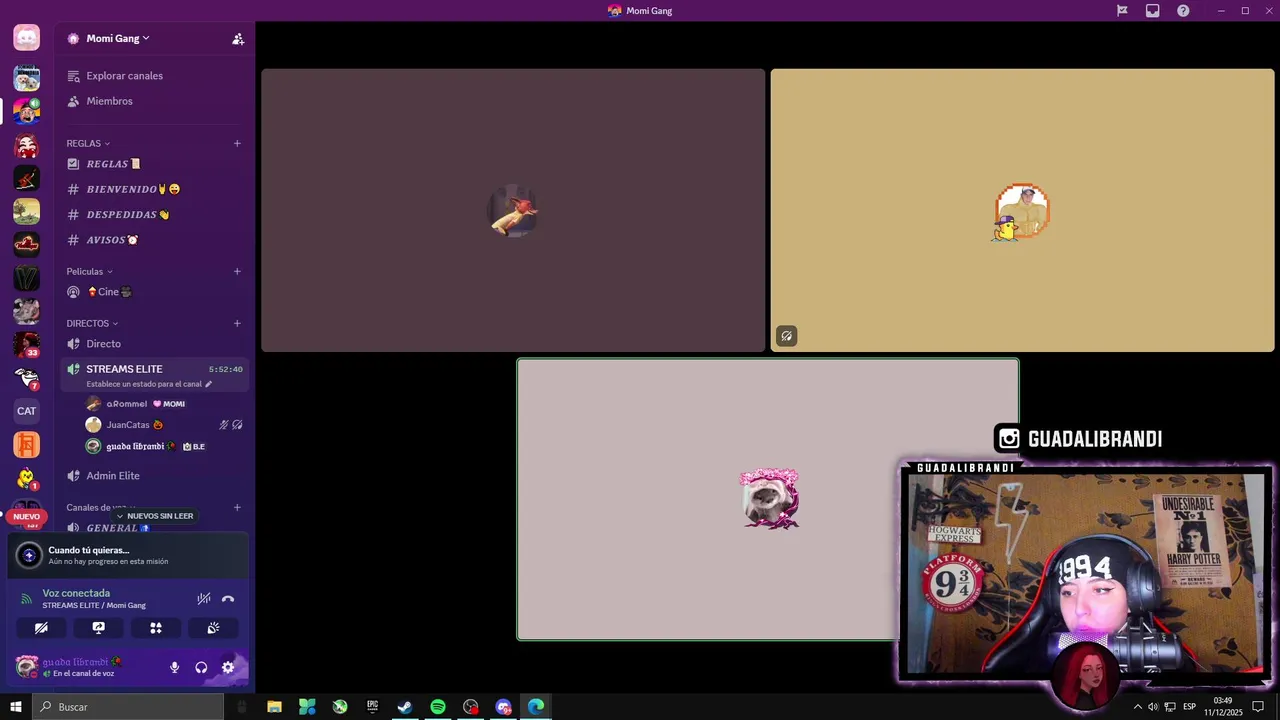The height and width of the screenshot is (720, 1280).
Task: Switch to the yellow duck server icon
Action: pos(27,478)
